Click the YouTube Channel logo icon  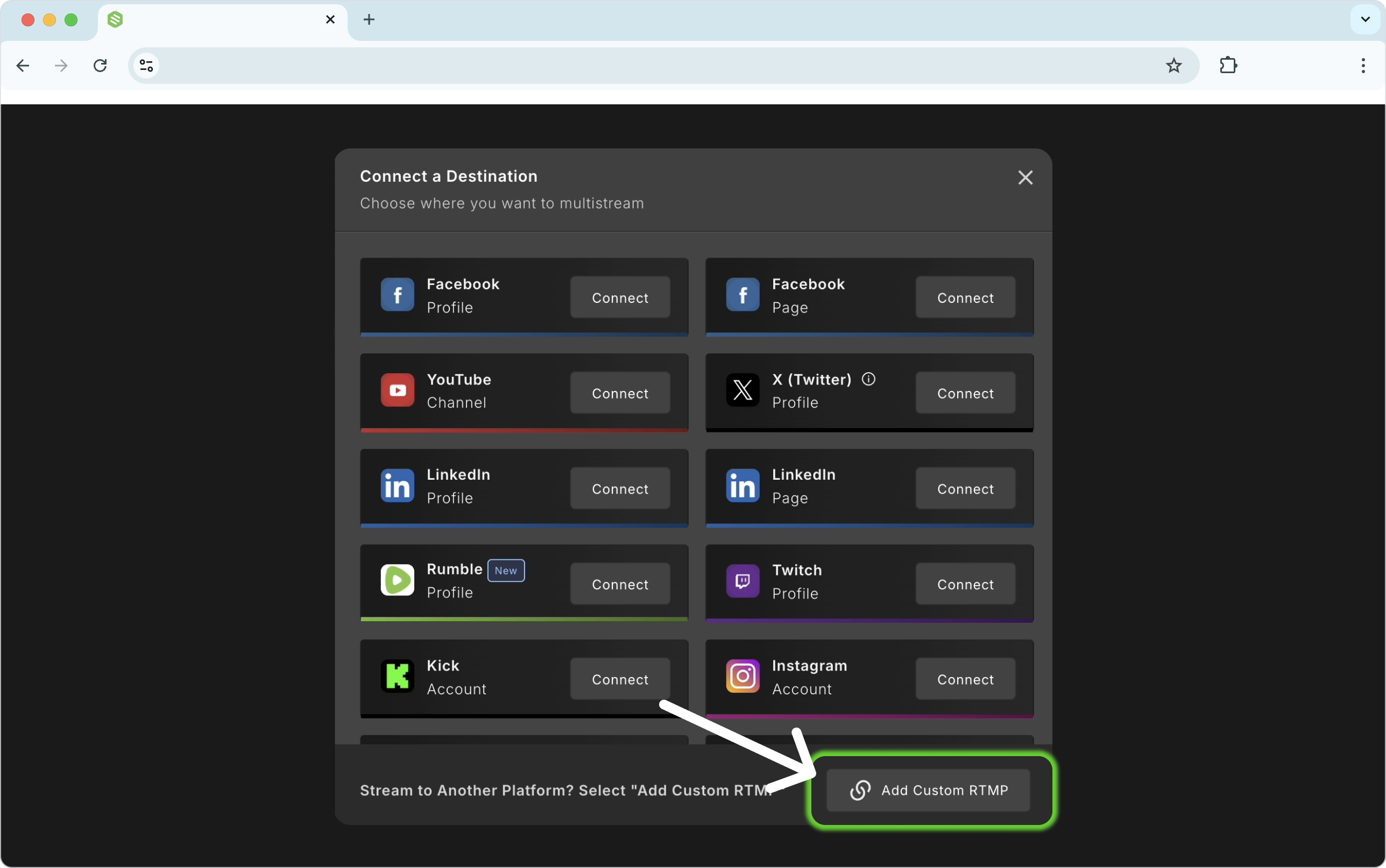click(397, 390)
